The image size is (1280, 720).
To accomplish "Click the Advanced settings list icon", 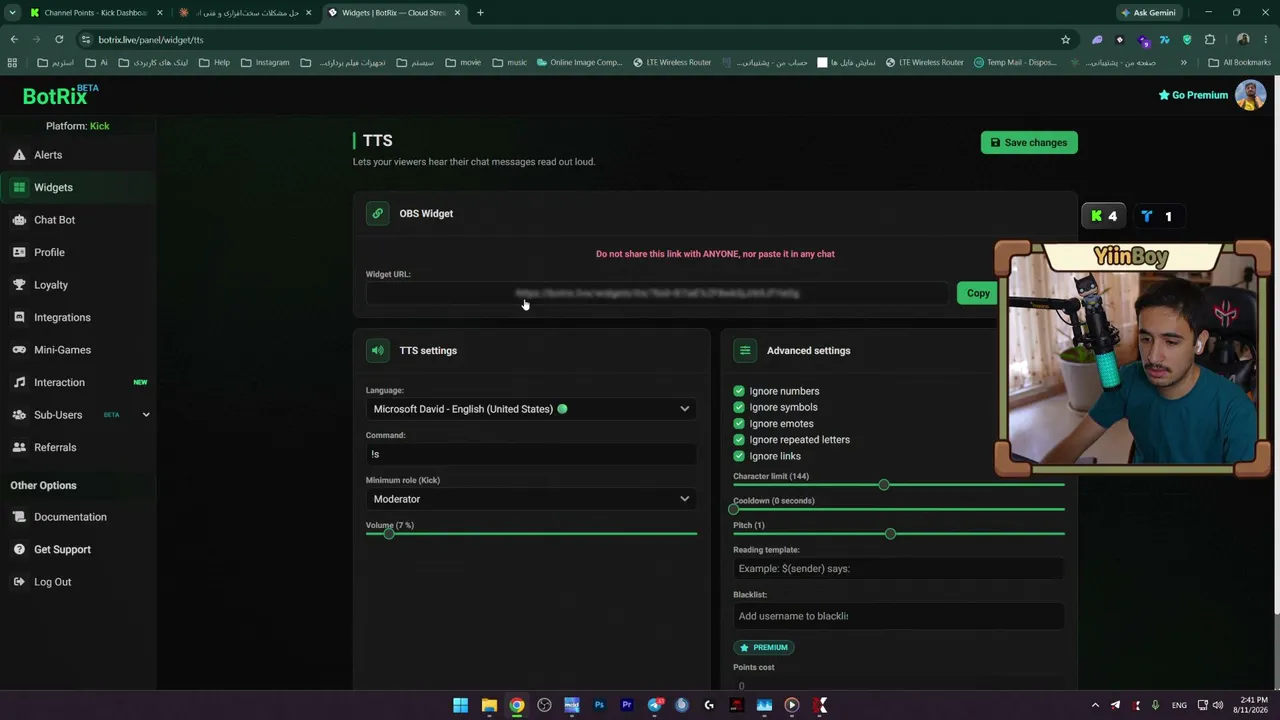I will click(744, 350).
